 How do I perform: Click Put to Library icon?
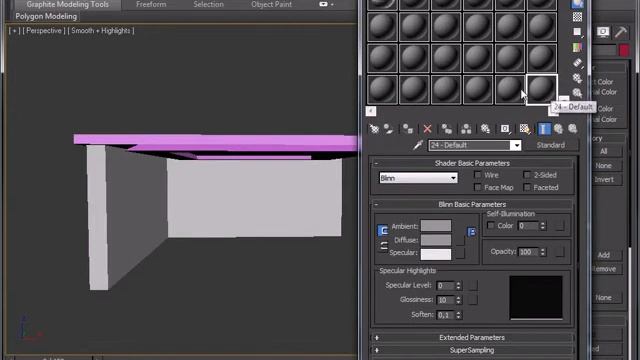point(485,129)
